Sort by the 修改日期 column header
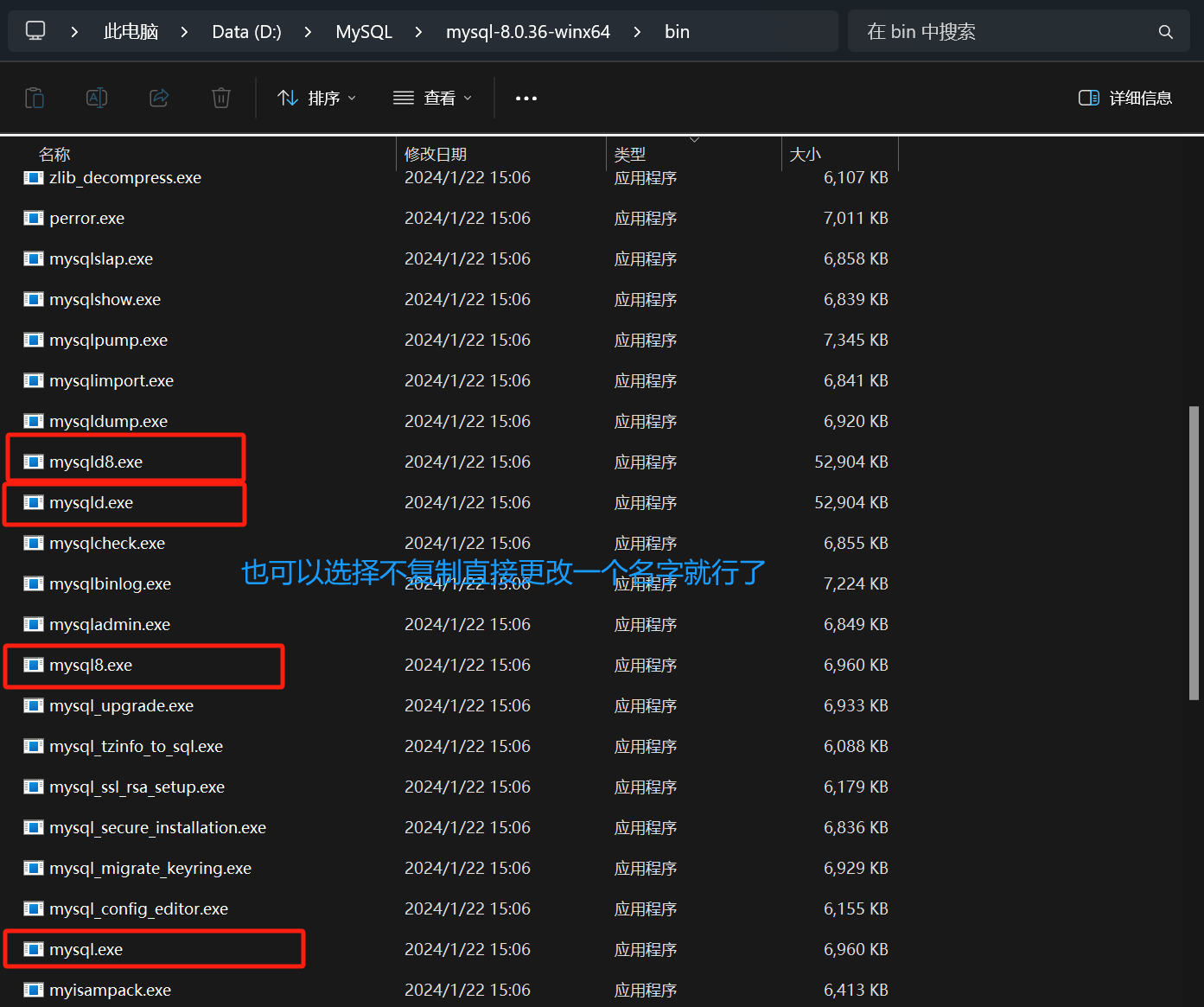The image size is (1204, 1007). point(436,155)
